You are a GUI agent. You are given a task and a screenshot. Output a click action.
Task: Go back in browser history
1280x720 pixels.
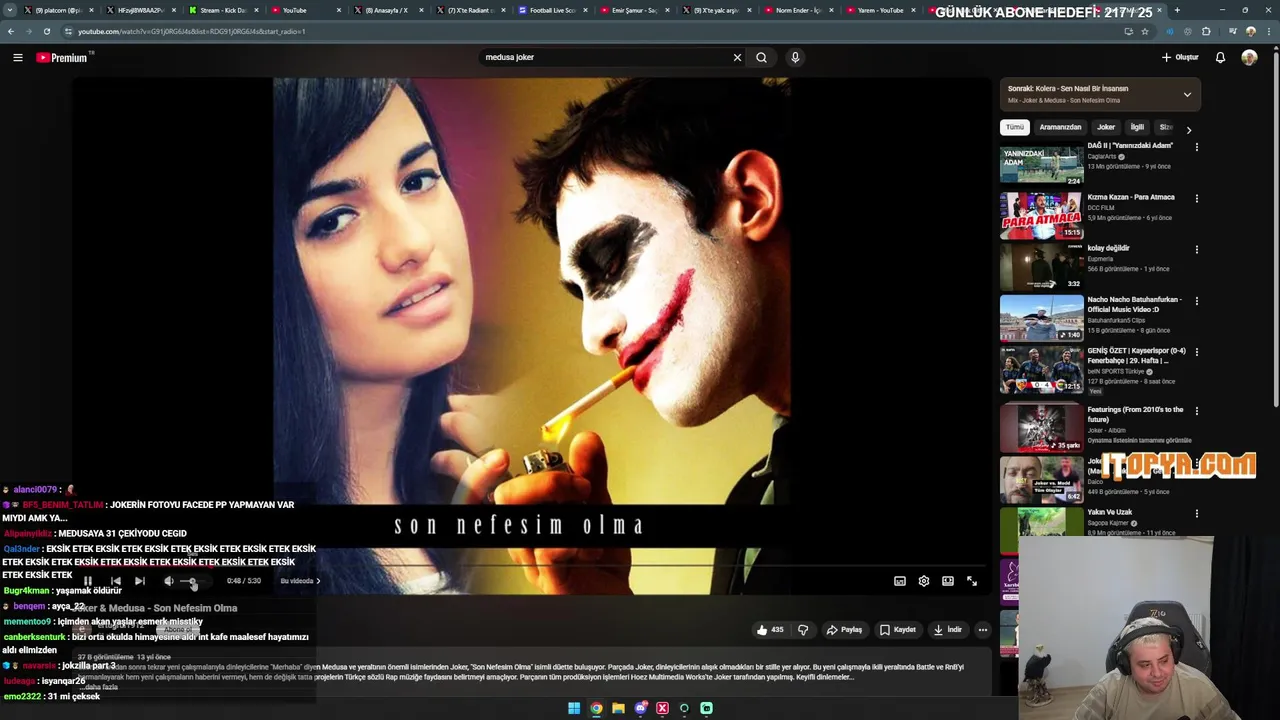(x=11, y=31)
